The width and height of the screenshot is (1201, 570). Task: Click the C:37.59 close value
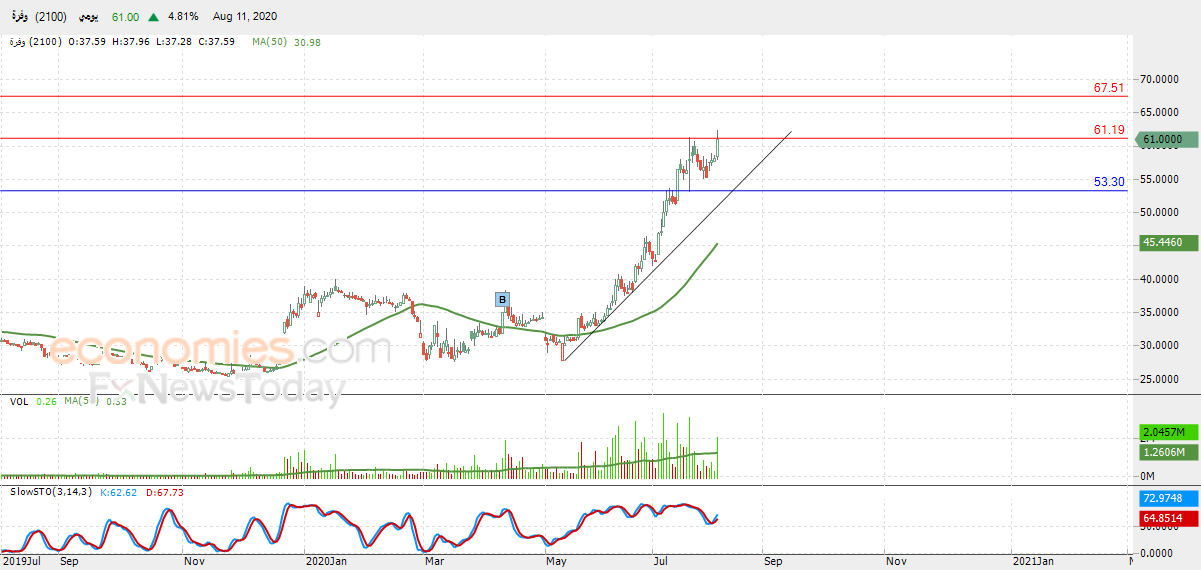[x=219, y=42]
